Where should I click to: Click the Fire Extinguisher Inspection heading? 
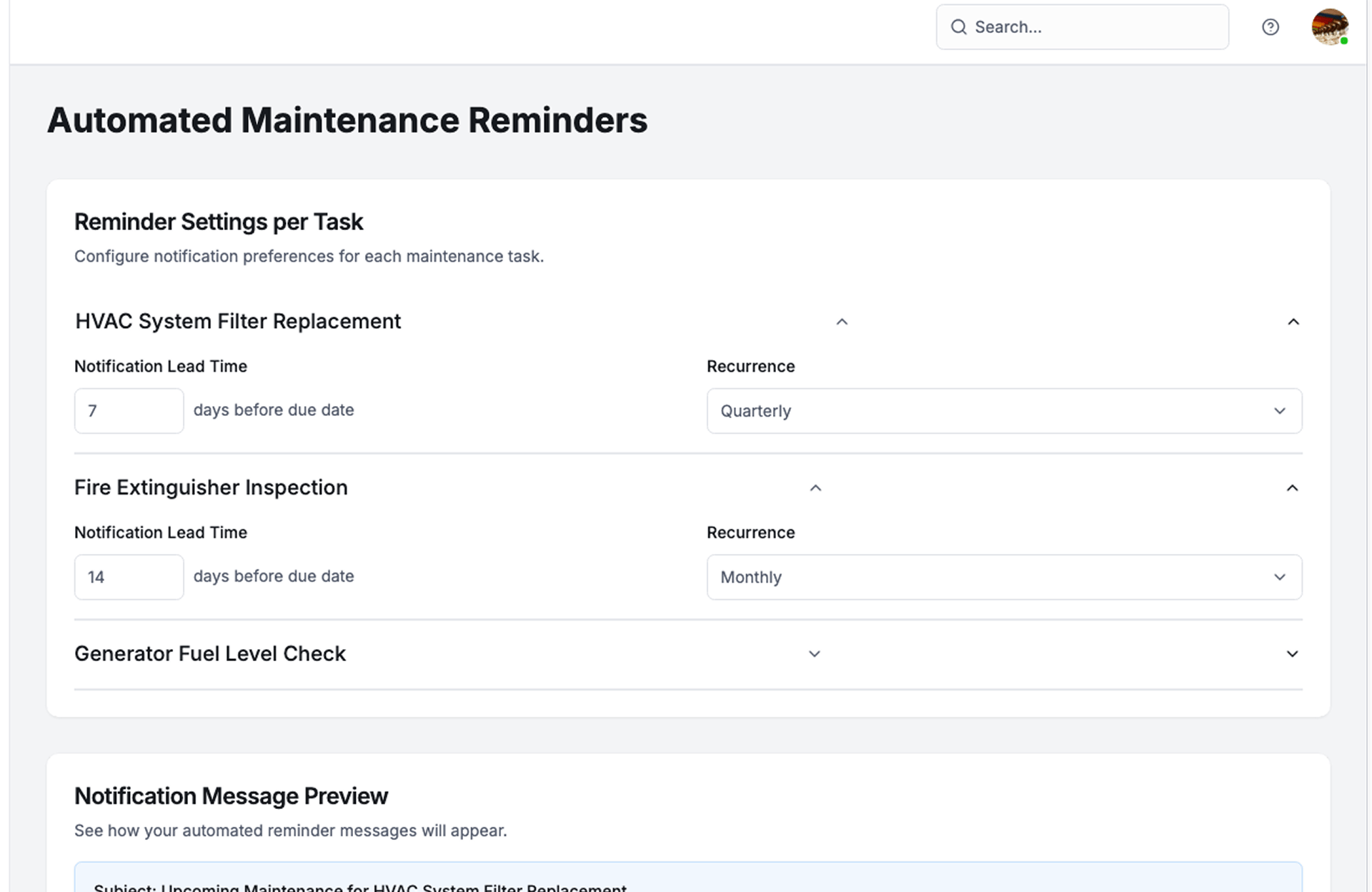(211, 487)
